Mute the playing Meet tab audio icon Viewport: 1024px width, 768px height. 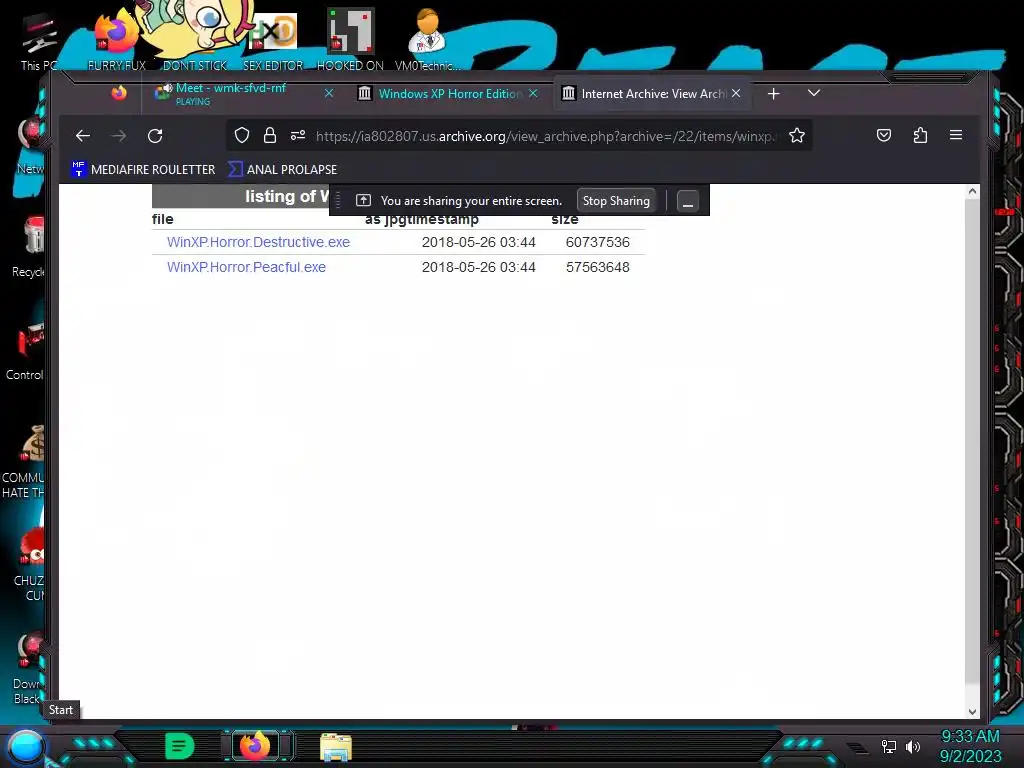168,88
